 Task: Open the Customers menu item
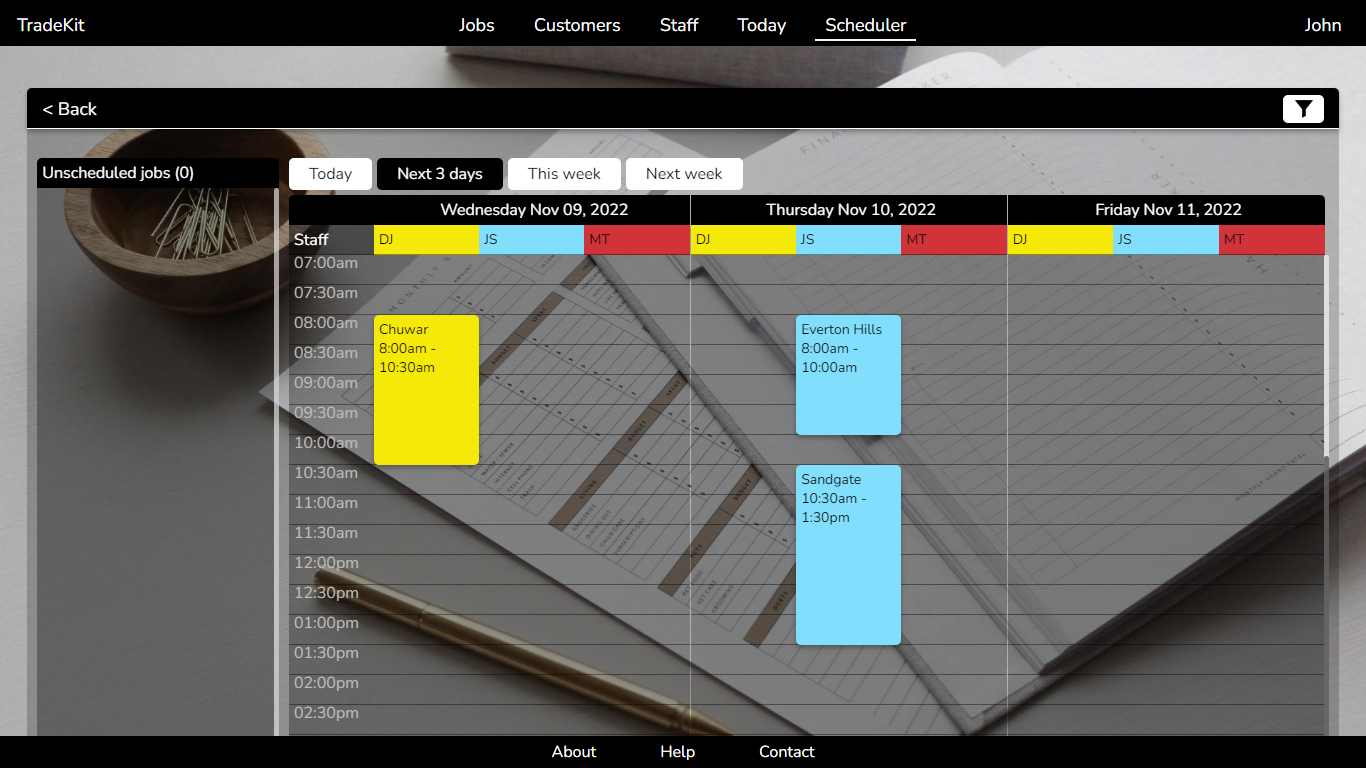[577, 25]
